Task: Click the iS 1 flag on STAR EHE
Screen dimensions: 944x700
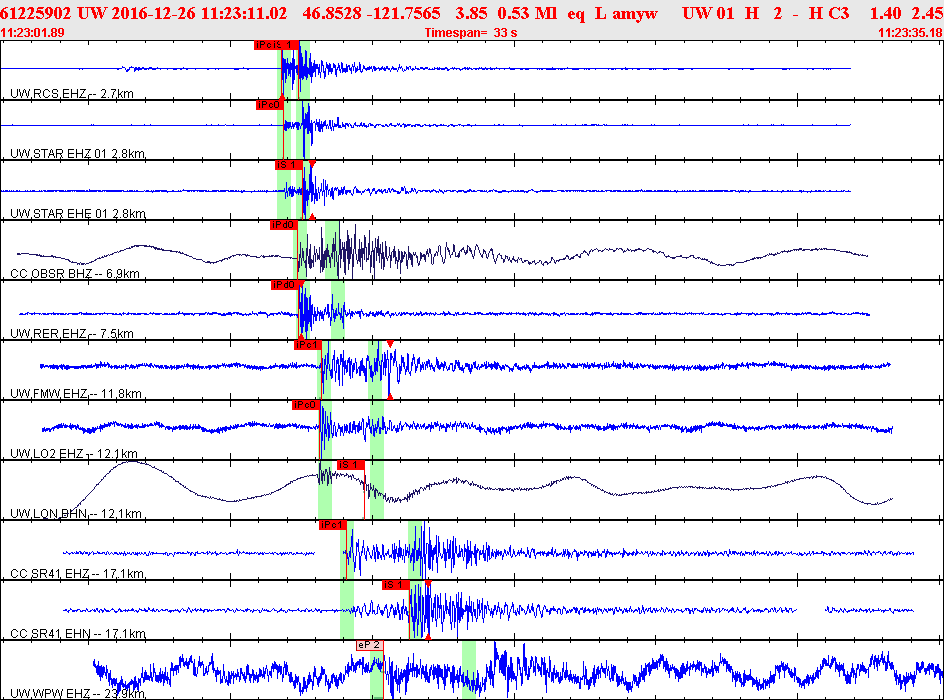Action: click(289, 165)
